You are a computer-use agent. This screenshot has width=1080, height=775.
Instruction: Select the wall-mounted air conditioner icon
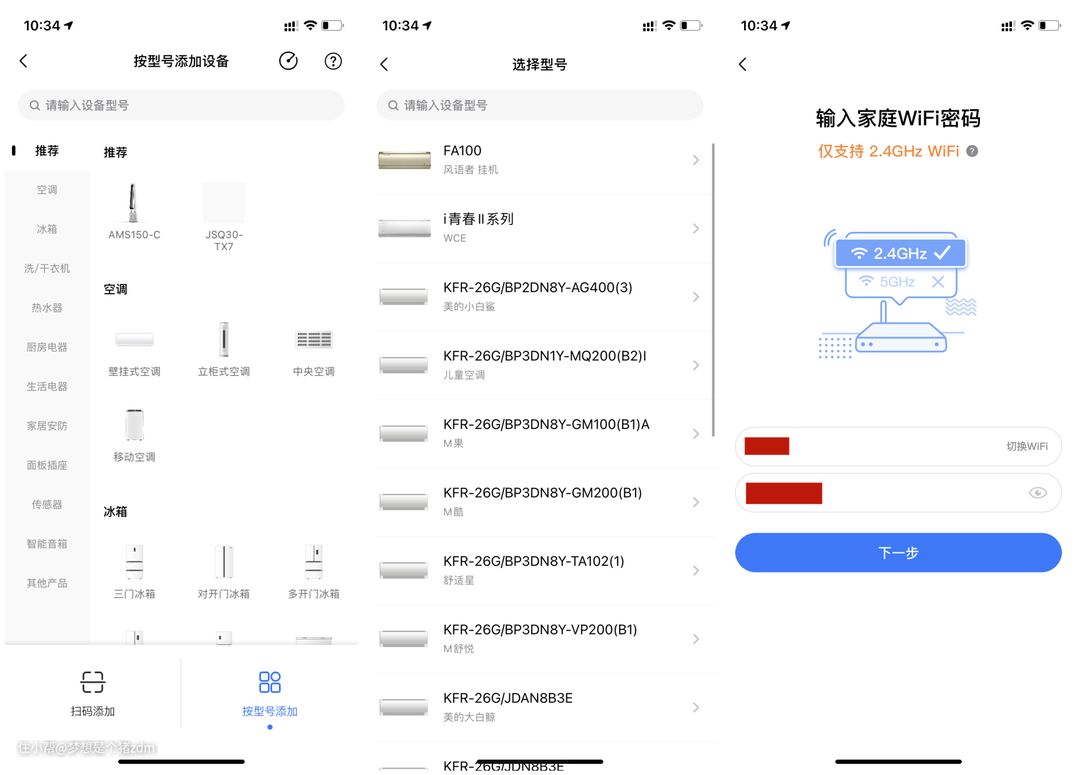pyautogui.click(x=134, y=341)
